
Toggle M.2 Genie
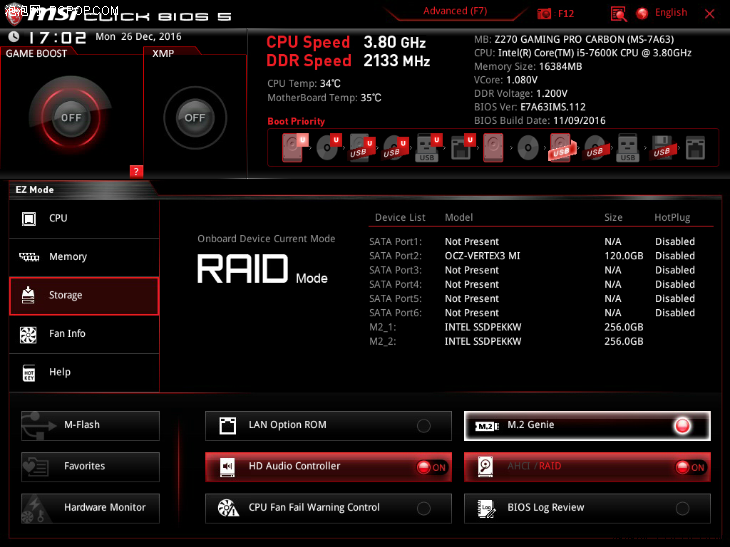point(587,425)
